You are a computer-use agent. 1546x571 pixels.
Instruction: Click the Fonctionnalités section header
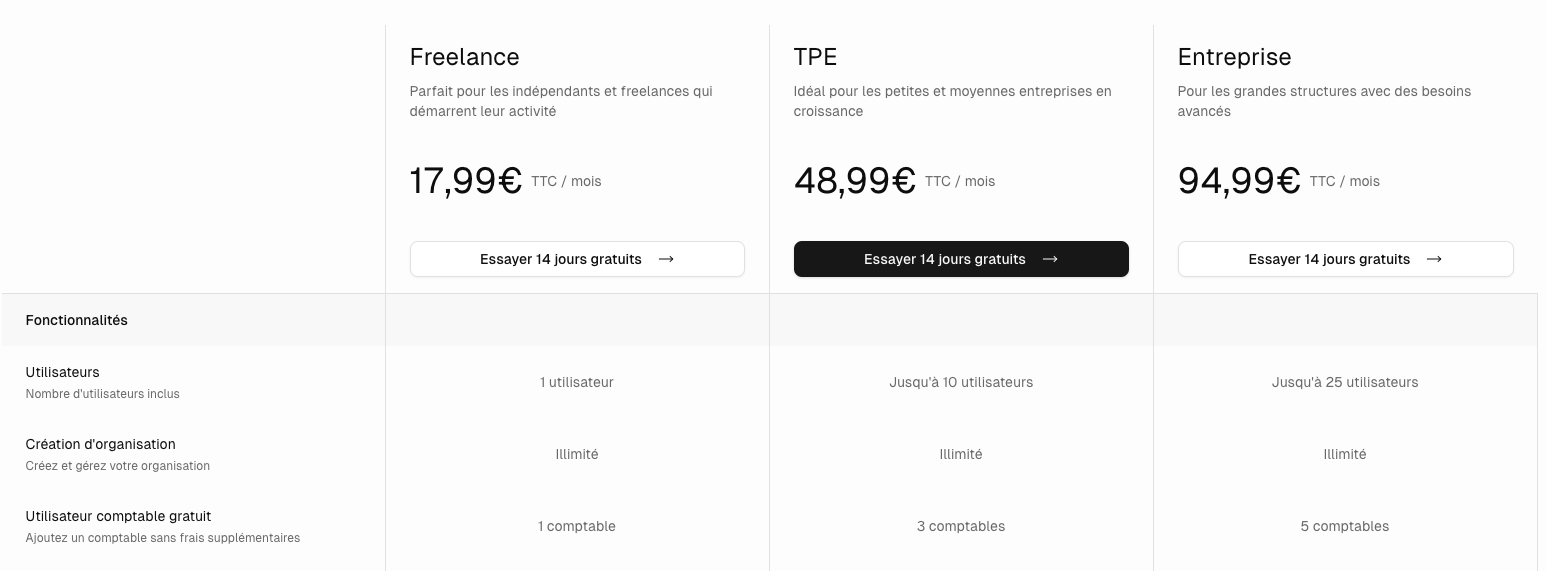tap(77, 320)
